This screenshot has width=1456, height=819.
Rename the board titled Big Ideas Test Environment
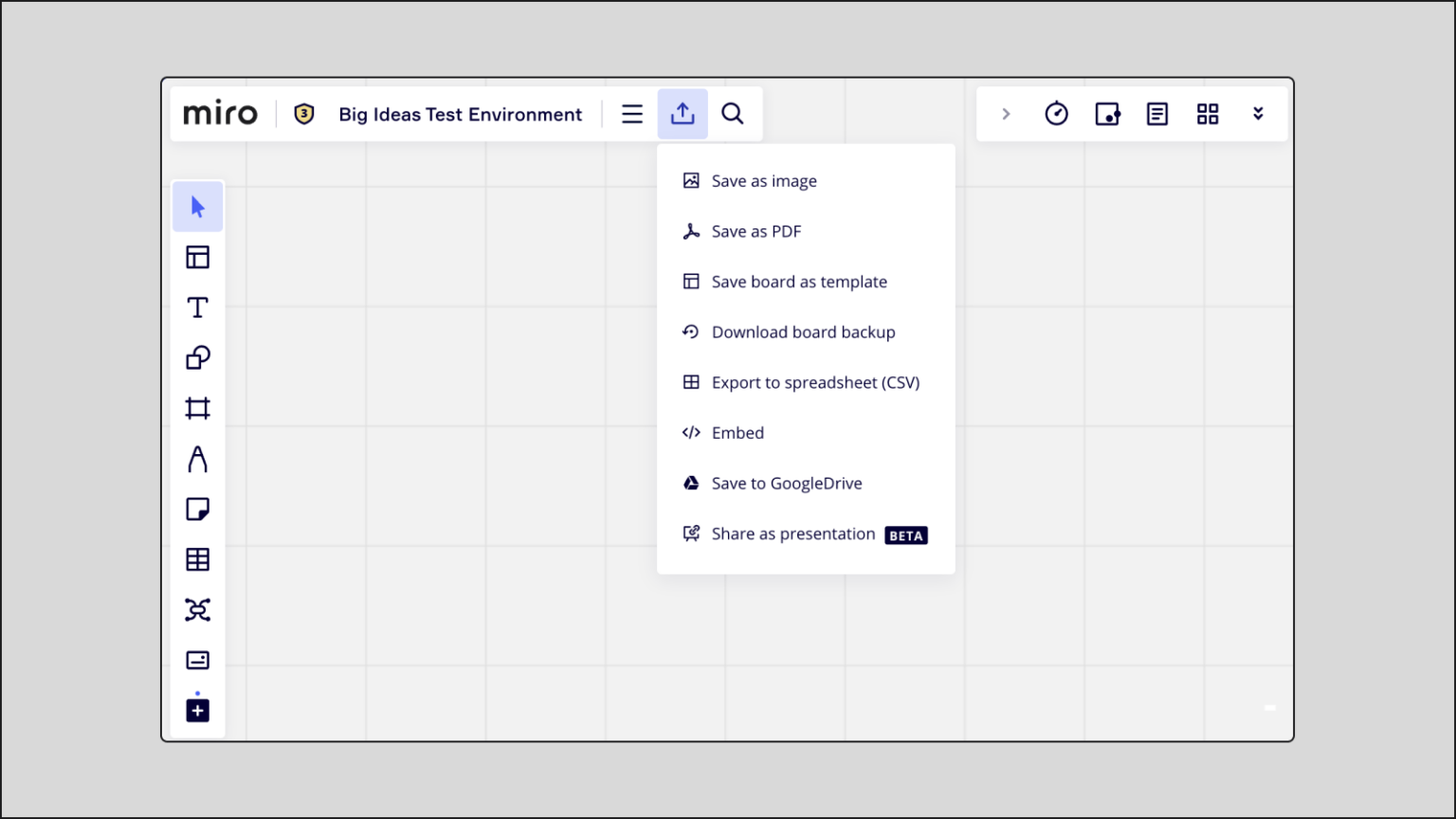point(461,114)
